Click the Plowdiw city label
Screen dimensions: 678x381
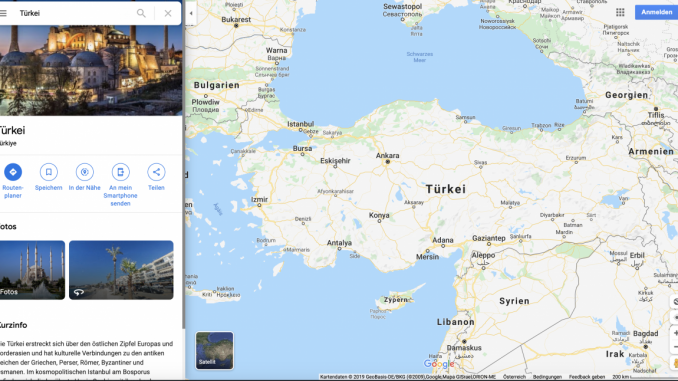[x=206, y=102]
